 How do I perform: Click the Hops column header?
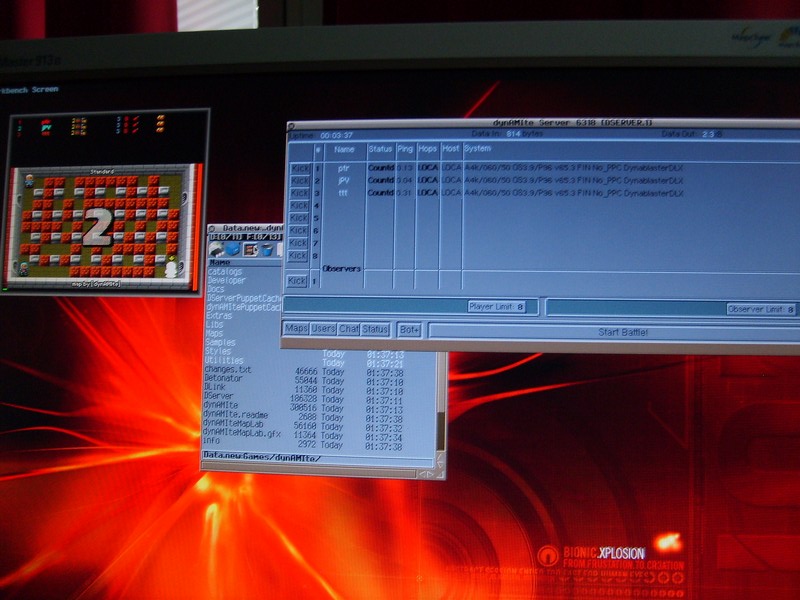[428, 149]
